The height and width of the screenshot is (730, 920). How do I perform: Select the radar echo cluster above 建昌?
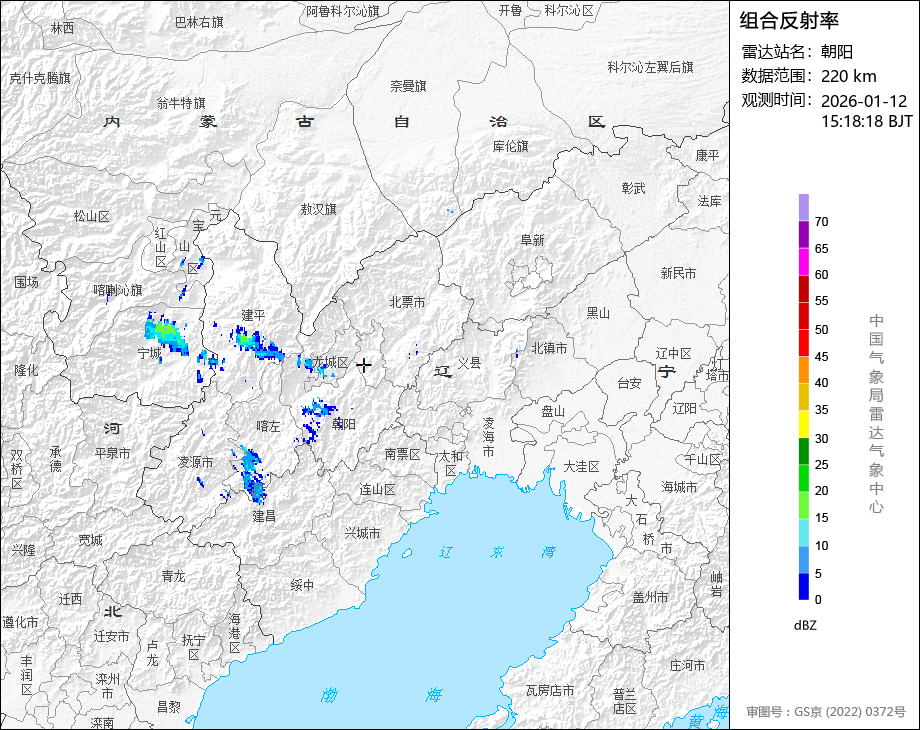252,474
